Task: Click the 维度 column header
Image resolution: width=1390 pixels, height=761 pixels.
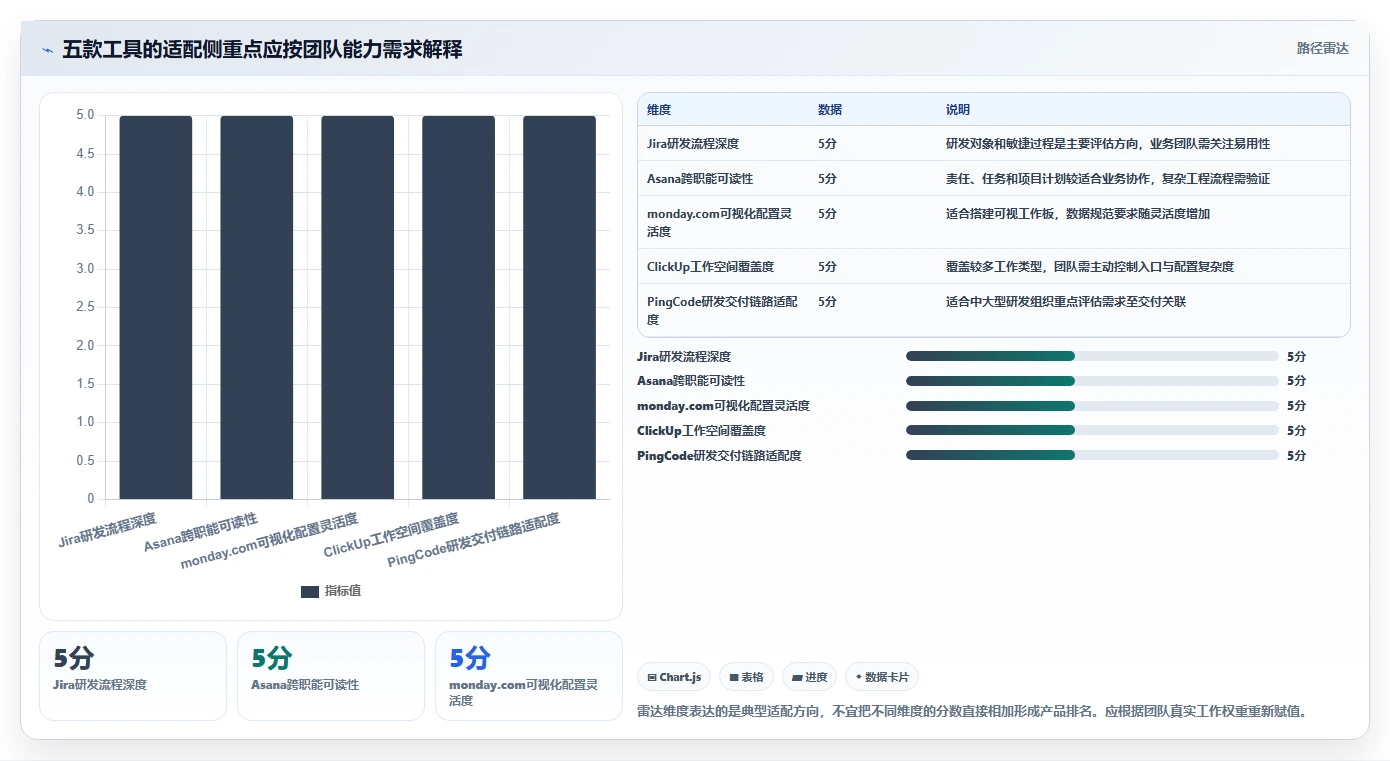Action: 659,110
